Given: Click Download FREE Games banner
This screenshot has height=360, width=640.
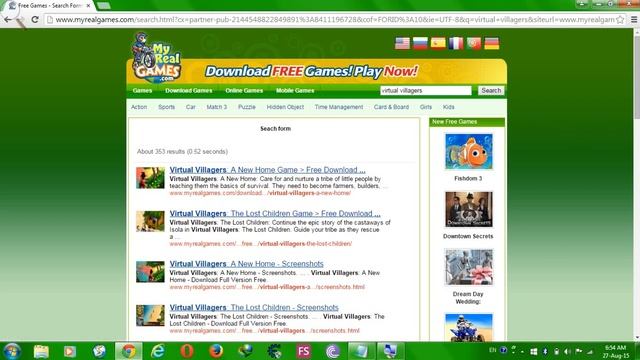Looking at the screenshot, I should (x=311, y=71).
